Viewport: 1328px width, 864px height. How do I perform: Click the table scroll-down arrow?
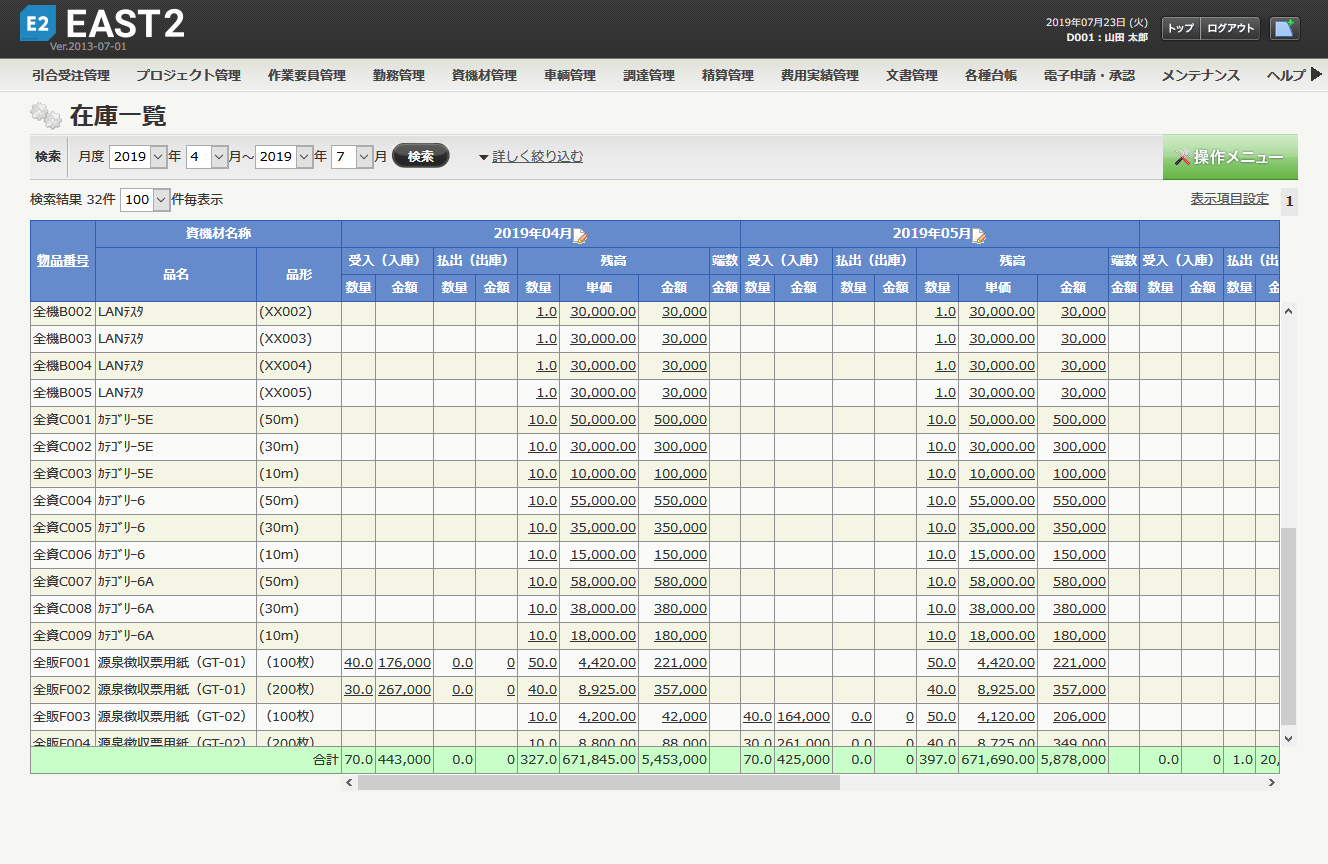click(1288, 738)
